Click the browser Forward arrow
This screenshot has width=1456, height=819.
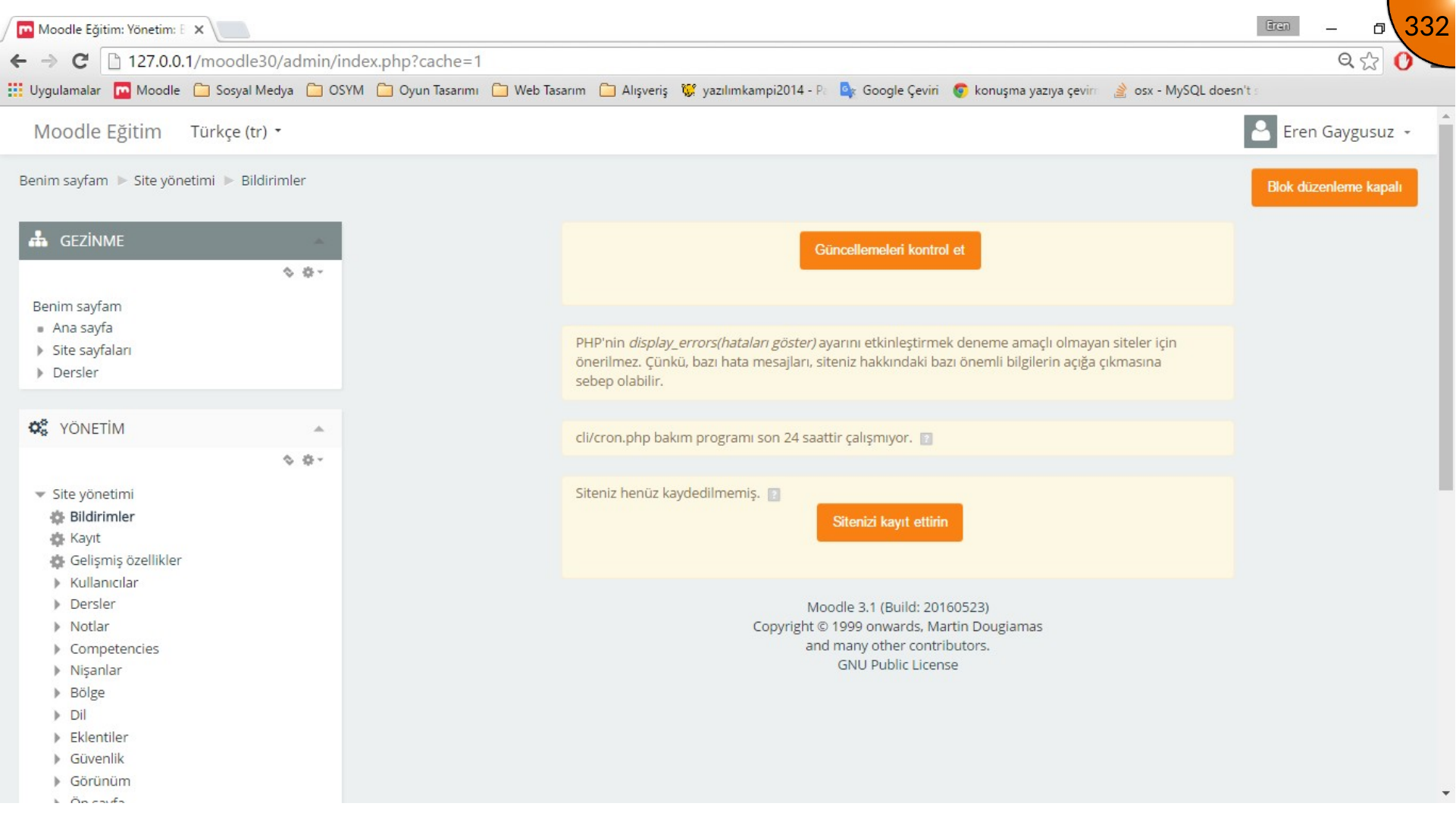pos(49,61)
